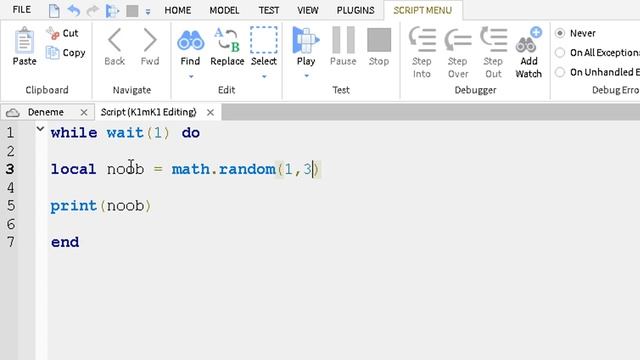Open Find with the binoculars icon
The height and width of the screenshot is (360, 640).
[190, 40]
